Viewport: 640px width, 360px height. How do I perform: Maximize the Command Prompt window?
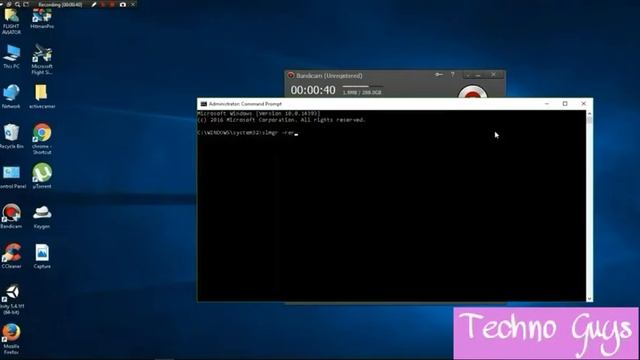coord(565,104)
